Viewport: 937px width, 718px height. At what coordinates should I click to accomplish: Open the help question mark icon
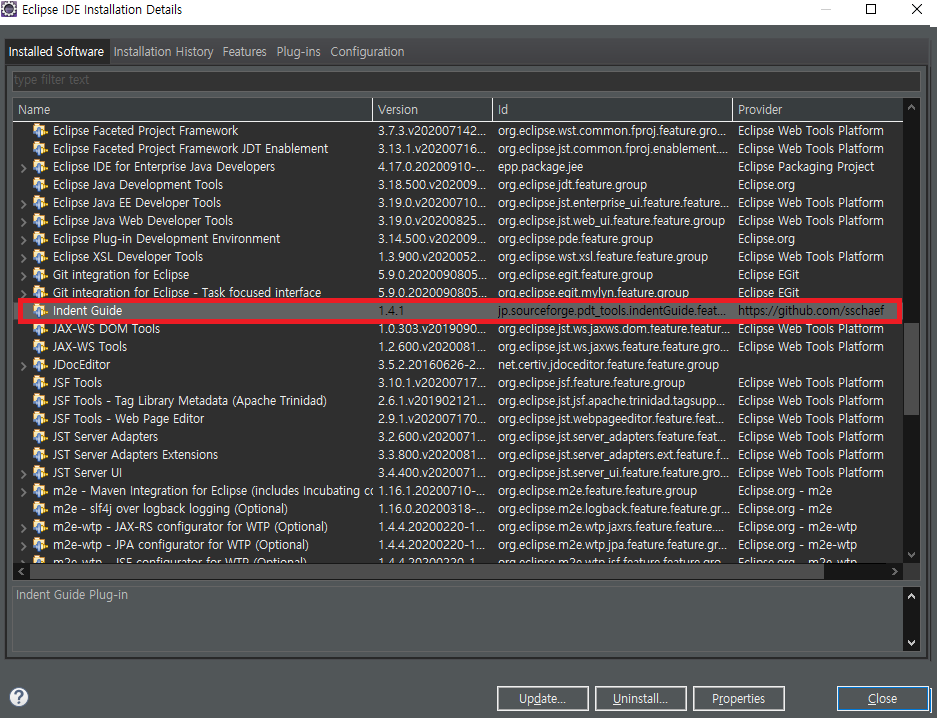tap(19, 697)
